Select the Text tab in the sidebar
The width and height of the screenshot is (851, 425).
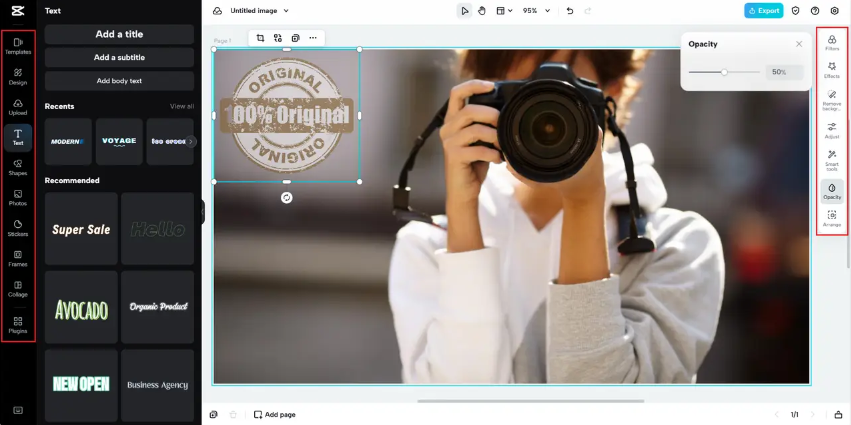coord(18,137)
